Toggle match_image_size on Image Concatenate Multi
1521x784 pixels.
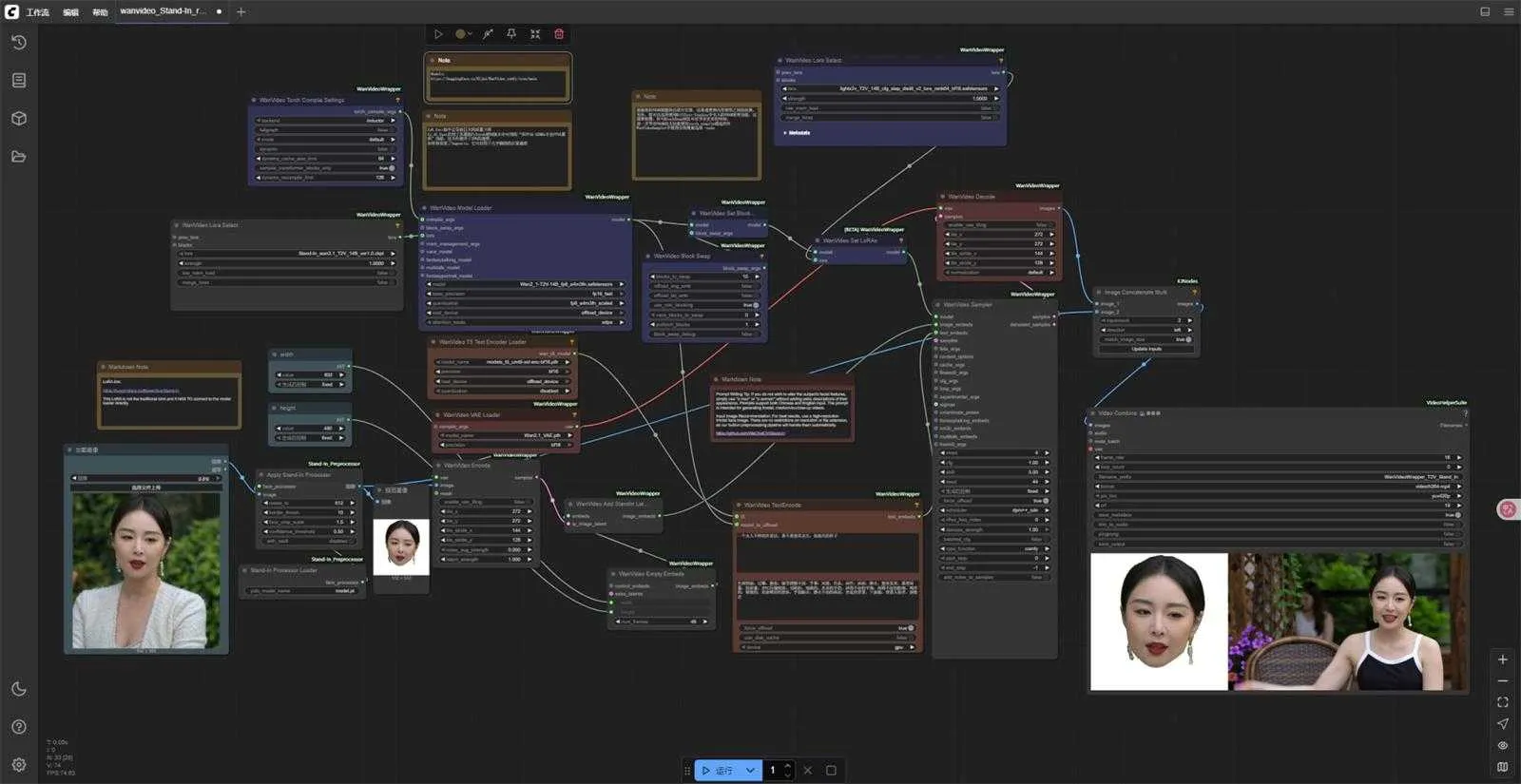(x=1146, y=339)
